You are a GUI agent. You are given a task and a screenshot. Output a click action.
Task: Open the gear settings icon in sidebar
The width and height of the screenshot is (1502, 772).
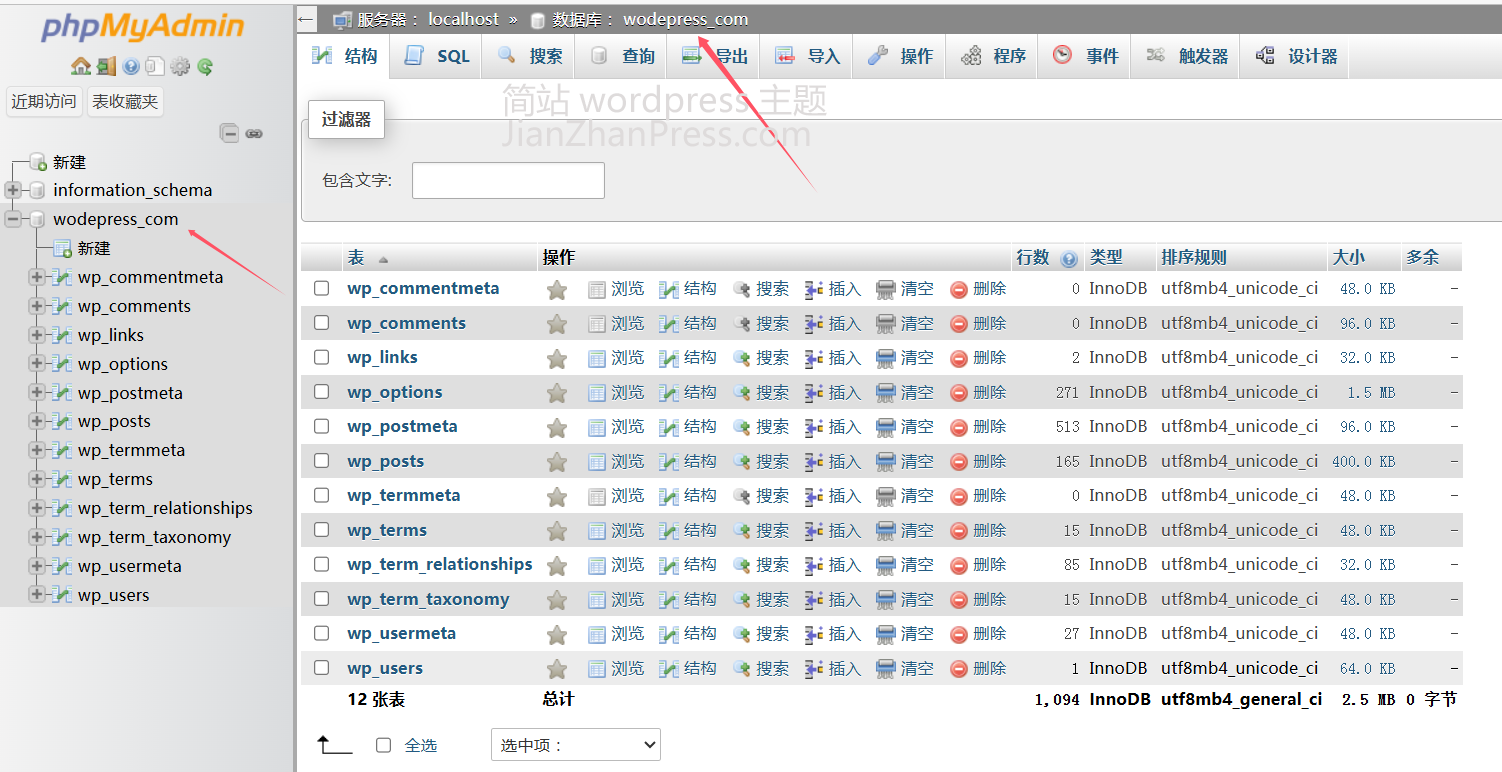point(180,66)
